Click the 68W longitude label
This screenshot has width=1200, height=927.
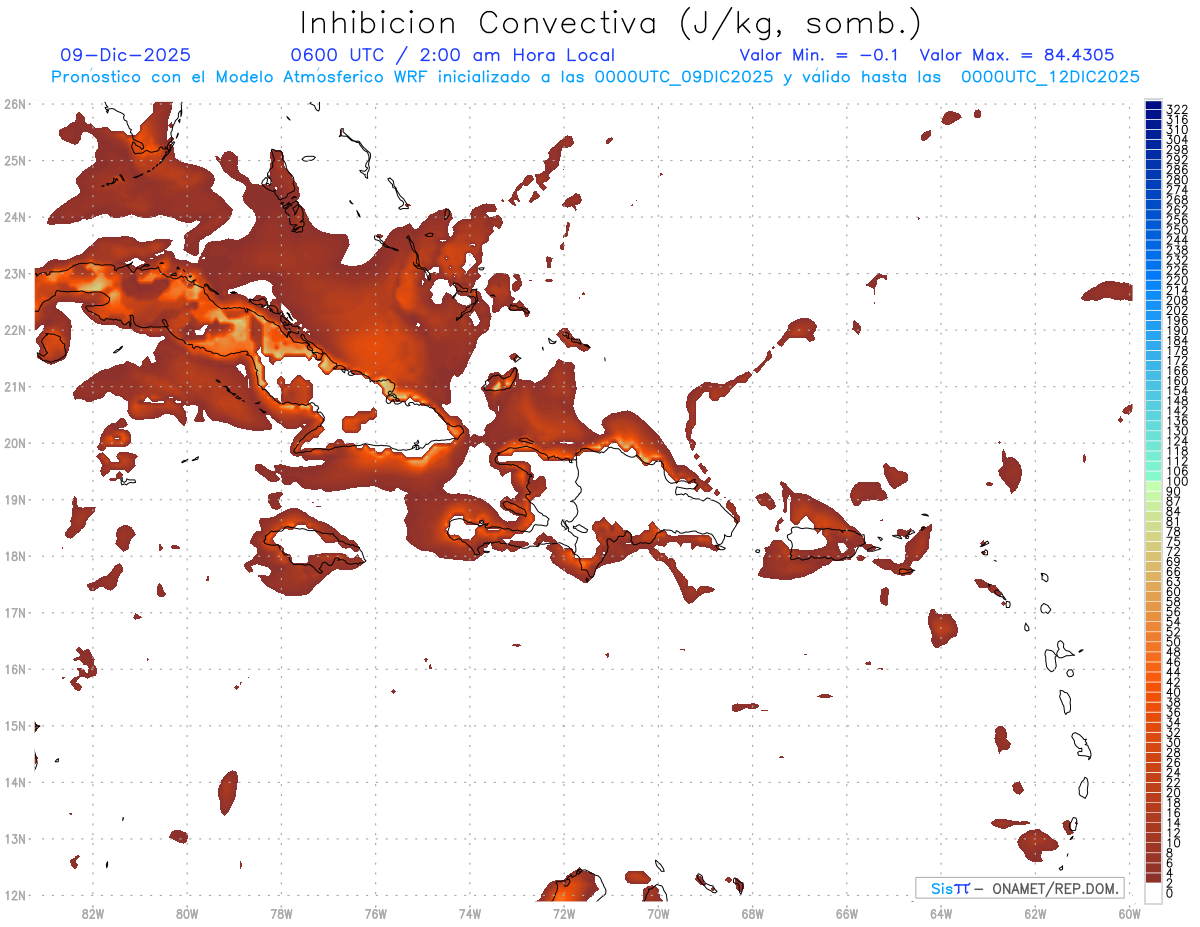(753, 913)
